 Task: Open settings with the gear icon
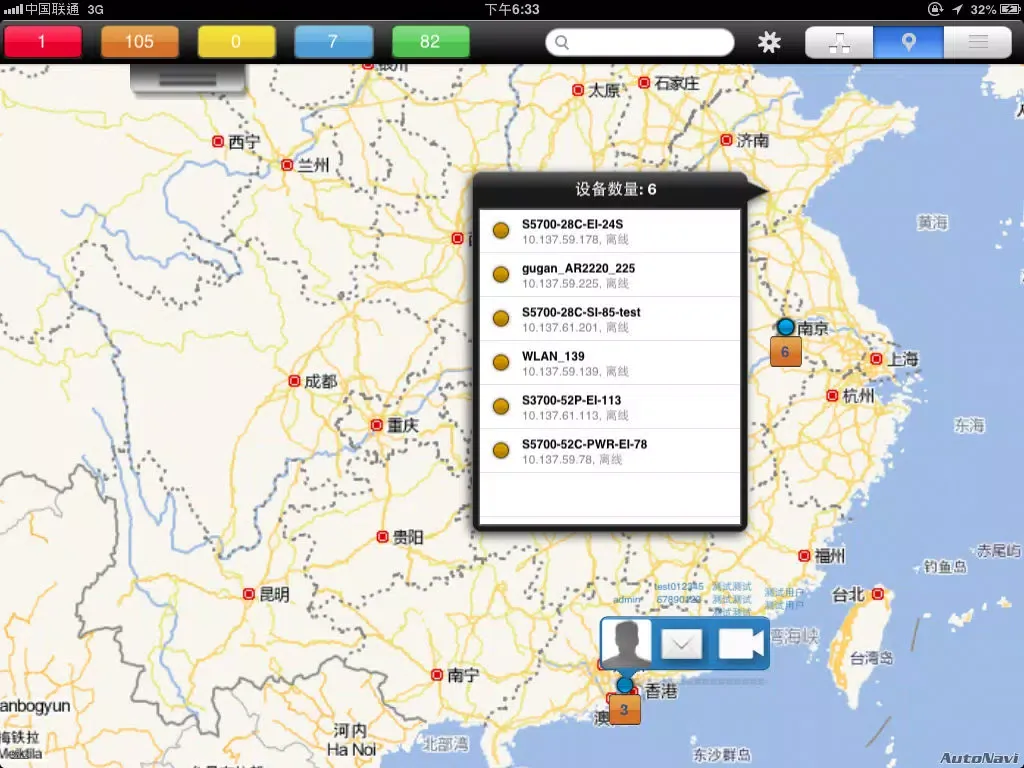click(769, 42)
